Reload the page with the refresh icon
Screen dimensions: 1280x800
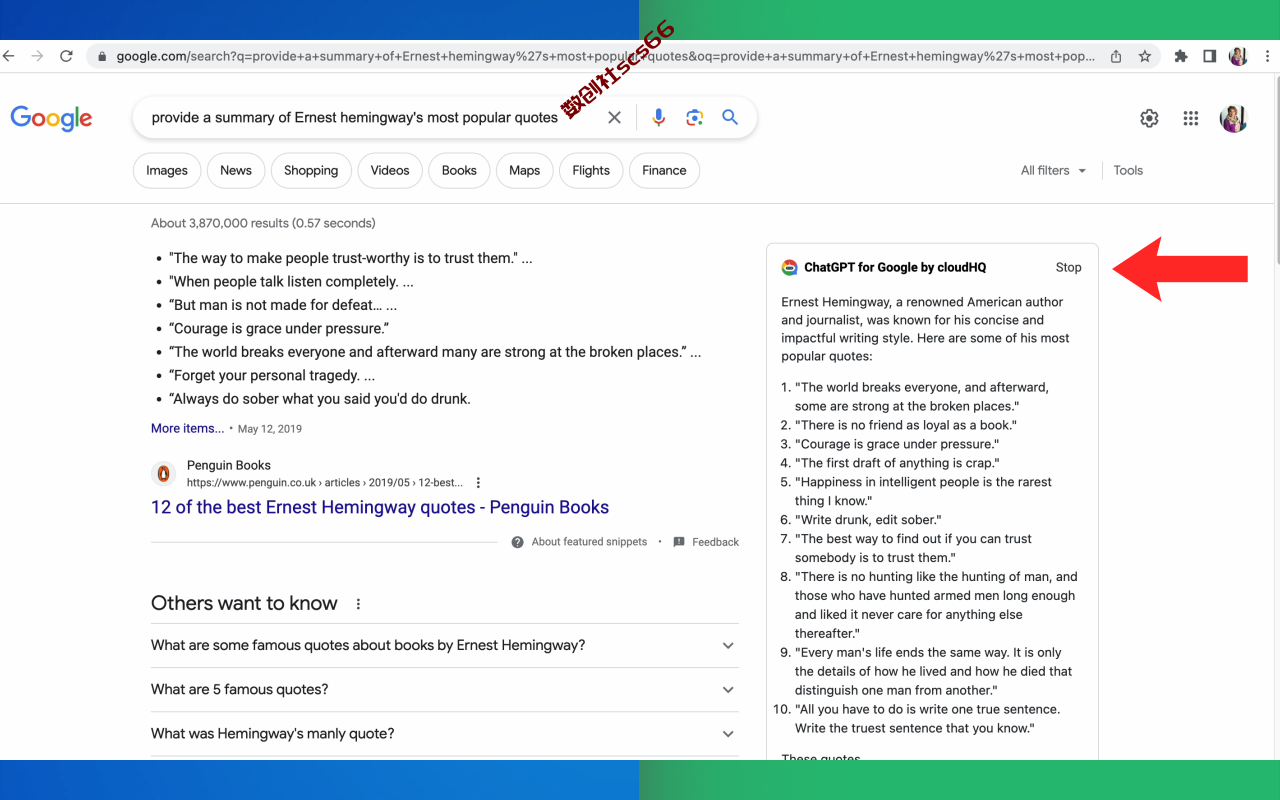point(66,57)
